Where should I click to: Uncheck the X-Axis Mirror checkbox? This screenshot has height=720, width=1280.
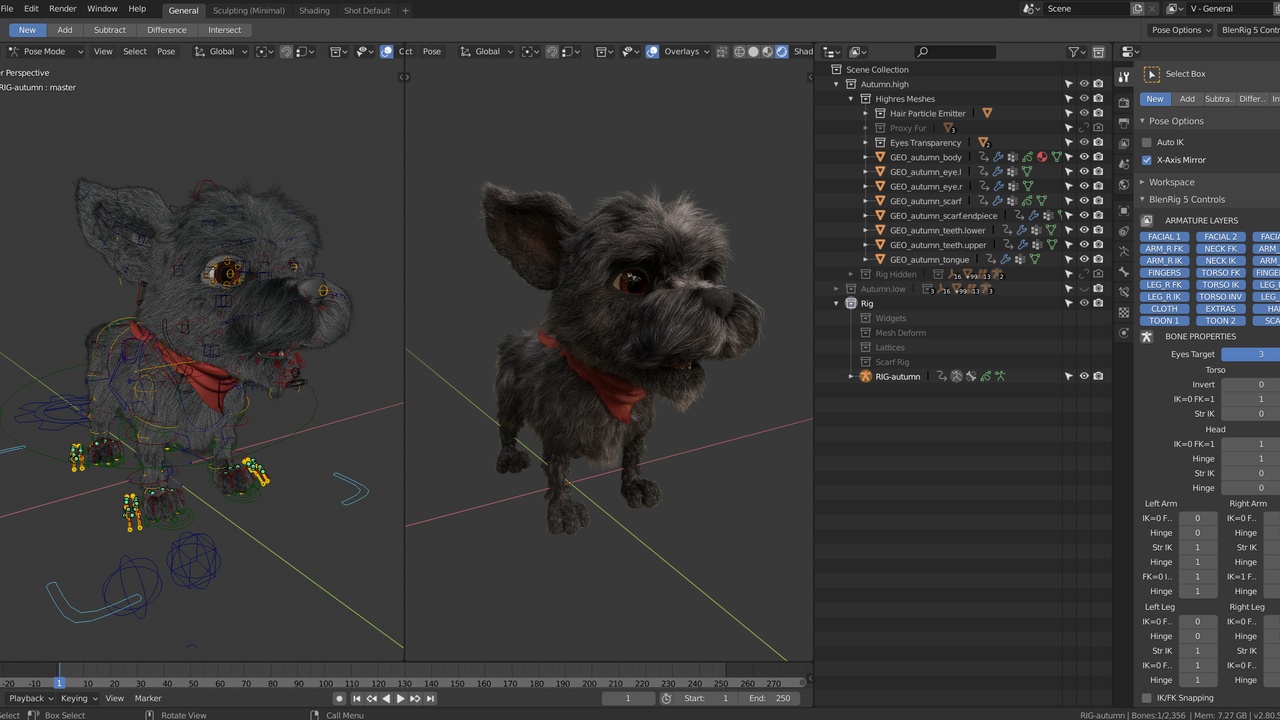click(x=1147, y=160)
